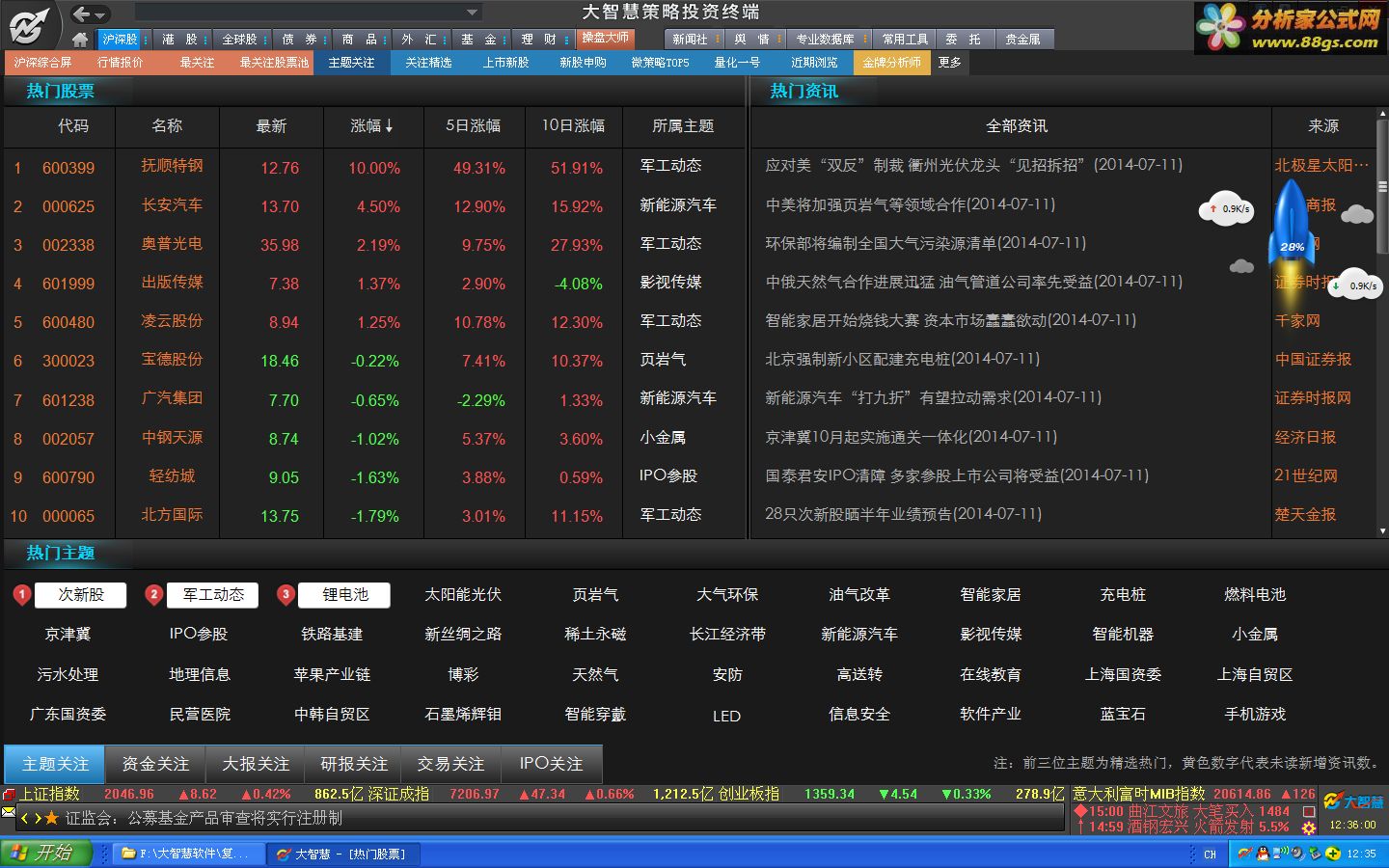Select hot theme 锂电池

click(344, 595)
